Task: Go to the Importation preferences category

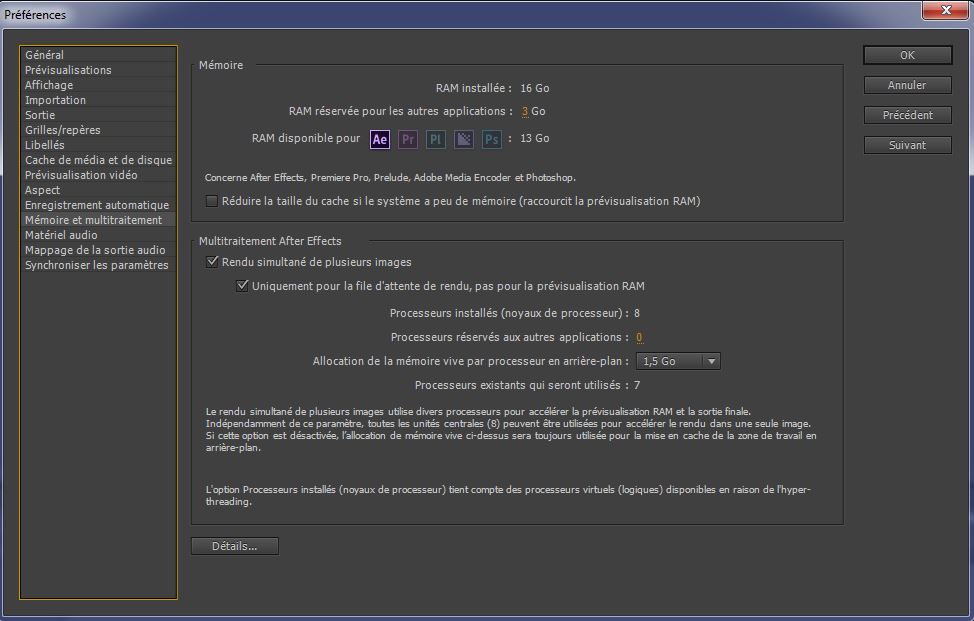Action: pos(98,99)
